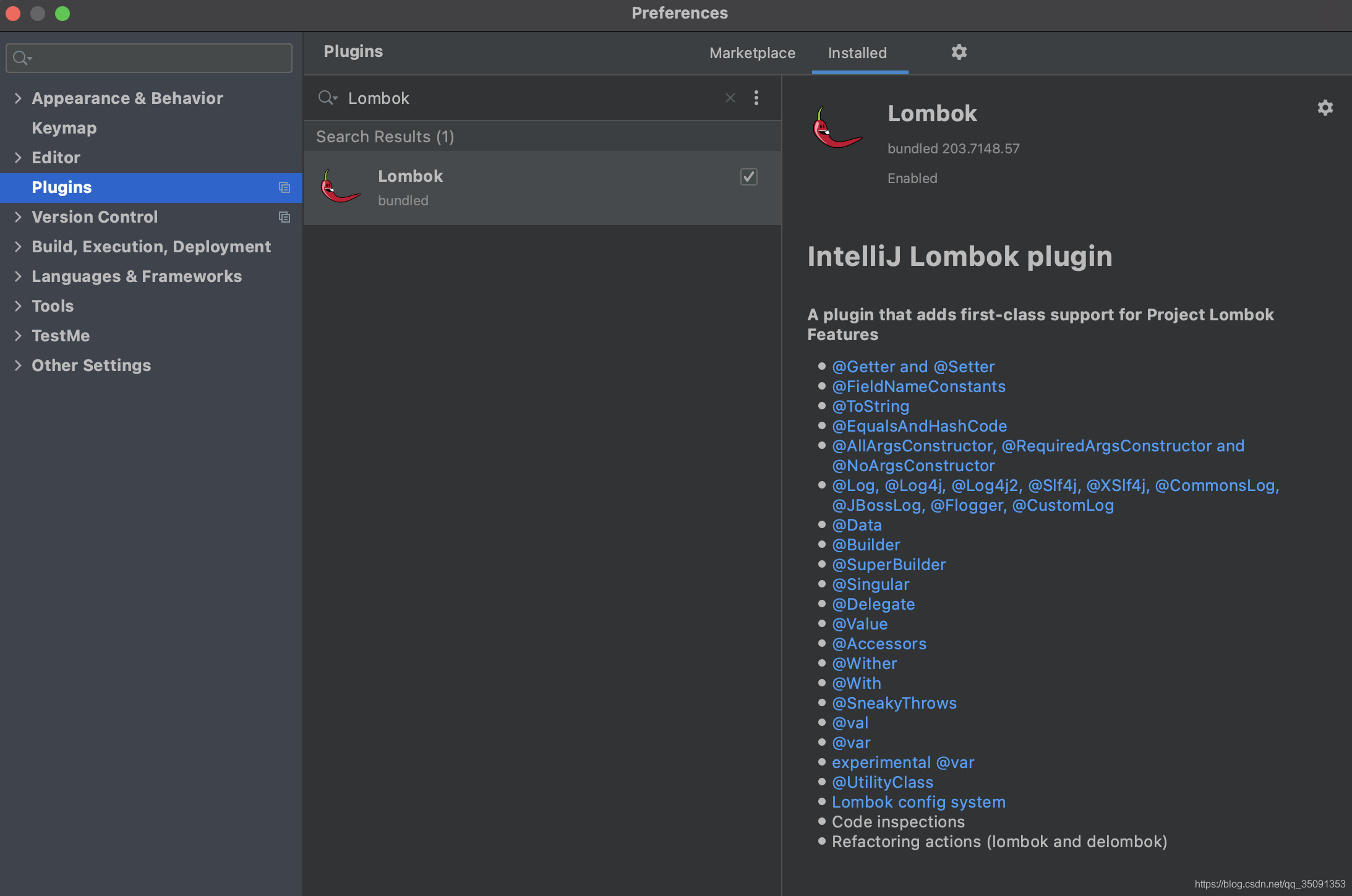
Task: Open the @With link
Action: point(856,683)
